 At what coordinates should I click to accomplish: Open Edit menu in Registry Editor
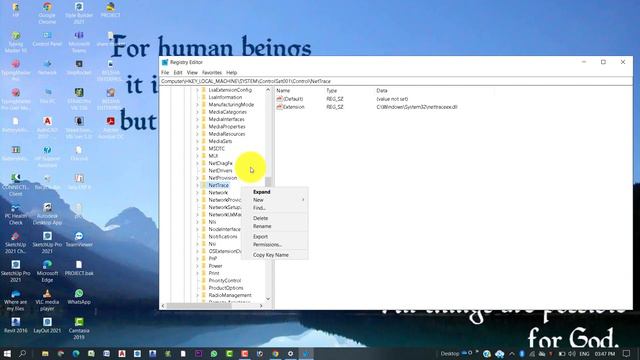point(178,73)
